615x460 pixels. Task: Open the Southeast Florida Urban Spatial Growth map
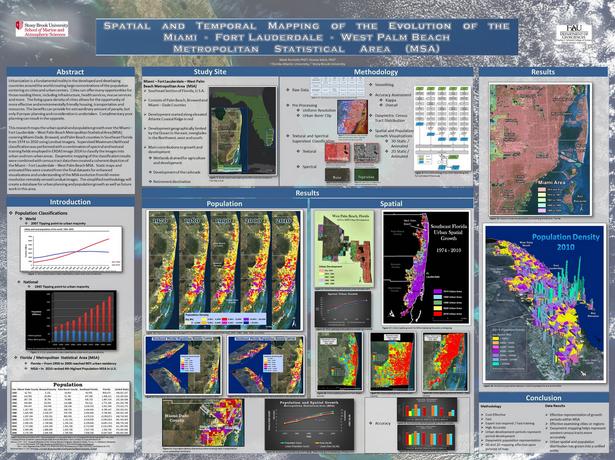[426, 267]
